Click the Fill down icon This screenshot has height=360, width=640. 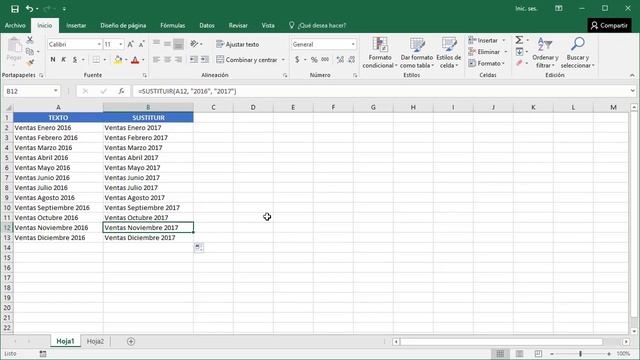pyautogui.click(x=519, y=51)
